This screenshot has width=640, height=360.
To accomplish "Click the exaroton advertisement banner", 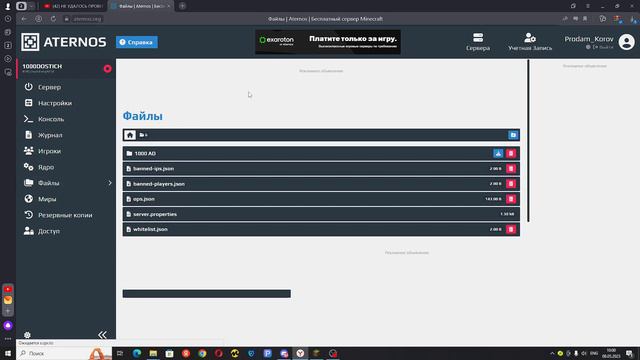I will tap(328, 42).
